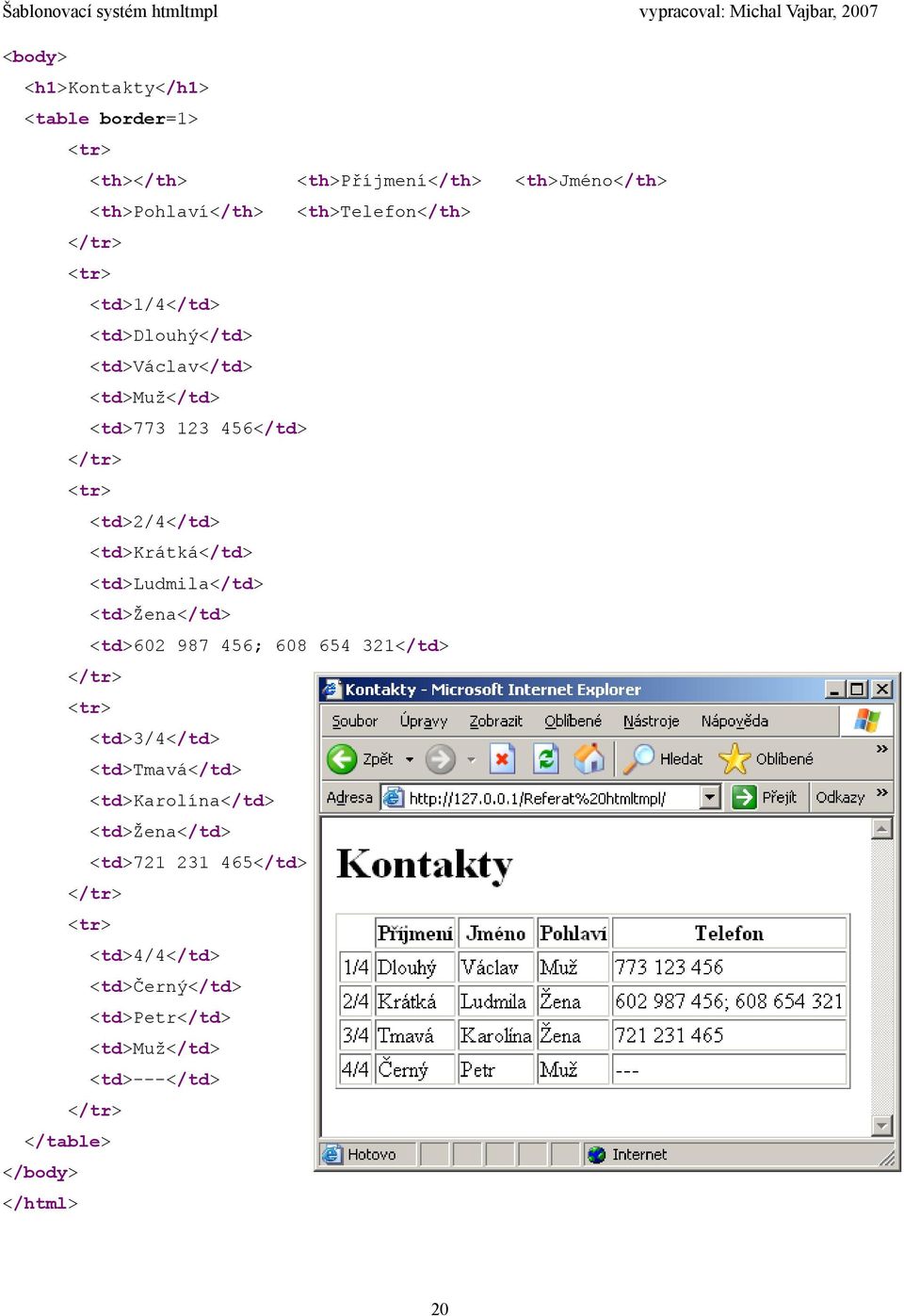This screenshot has height=1316, width=904.
Task: Click the Forward arrow icon
Action: (440, 758)
